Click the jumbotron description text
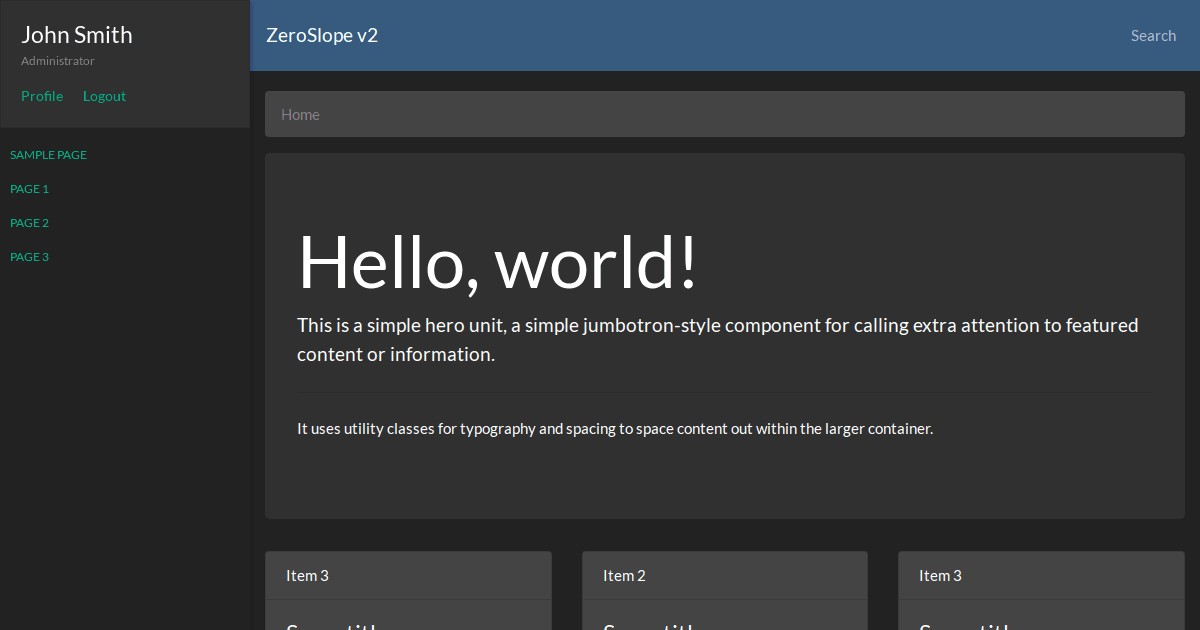This screenshot has height=630, width=1200. [716, 339]
